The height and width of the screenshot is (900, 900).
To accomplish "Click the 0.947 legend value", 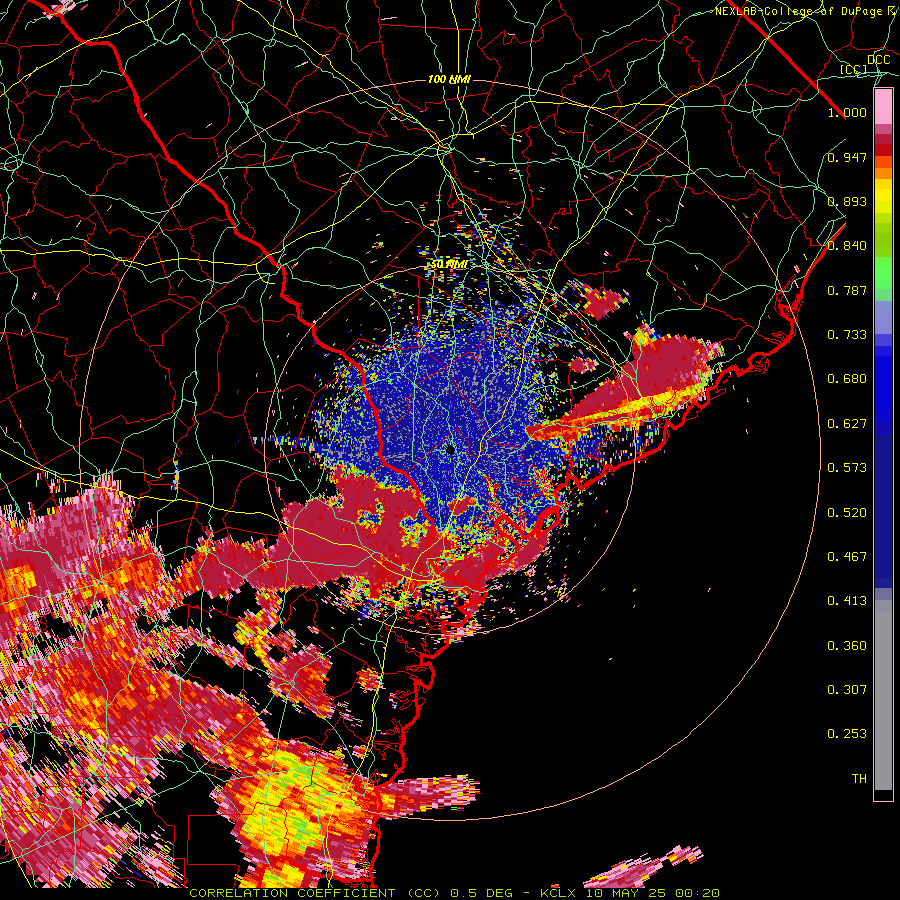I will pyautogui.click(x=847, y=157).
